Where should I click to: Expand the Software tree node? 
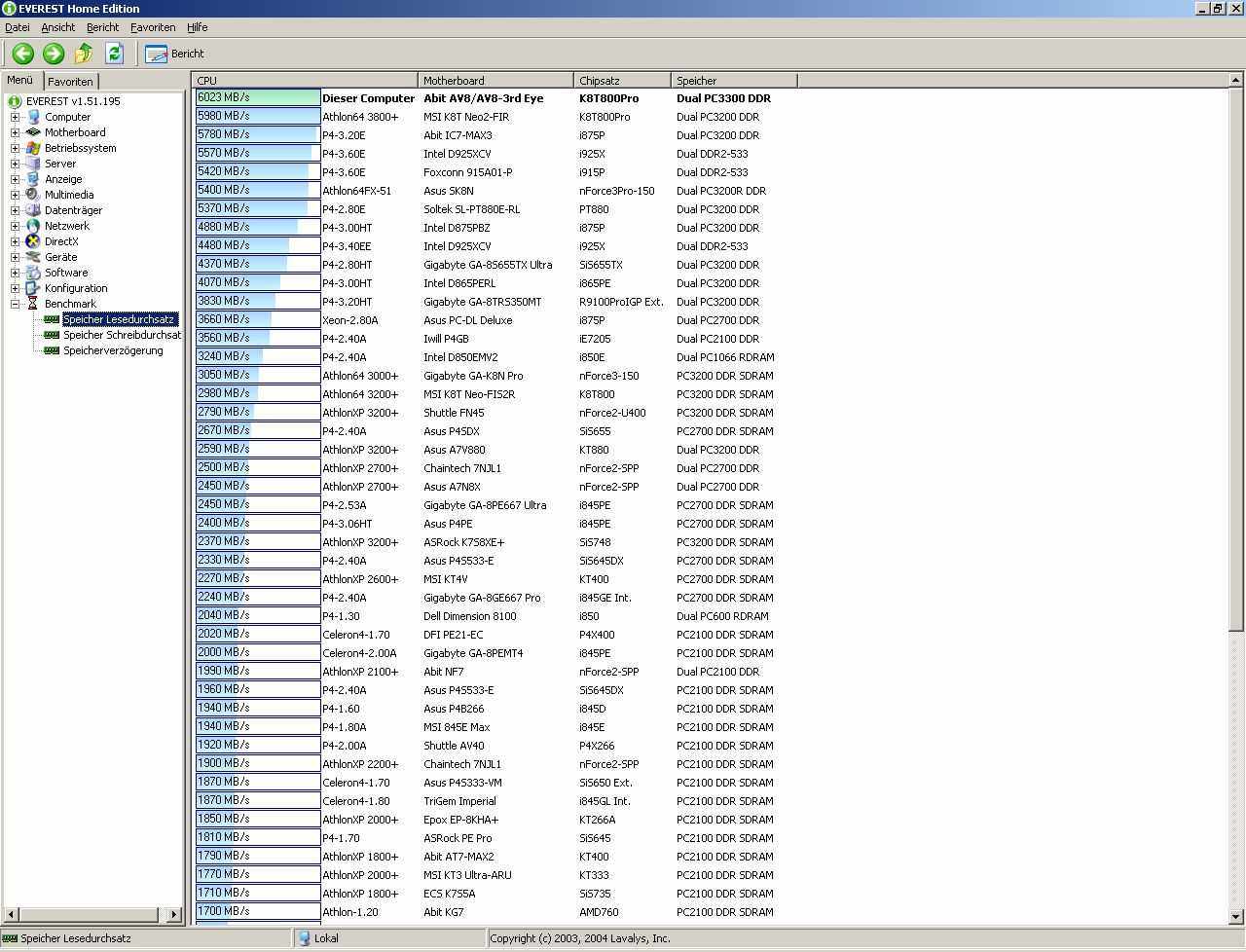tap(15, 273)
